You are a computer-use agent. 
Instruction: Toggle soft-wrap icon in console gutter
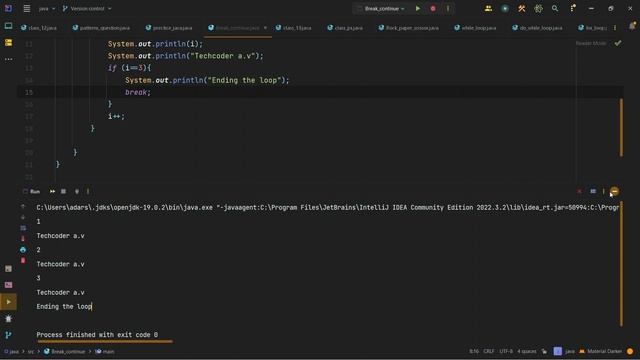click(x=23, y=228)
